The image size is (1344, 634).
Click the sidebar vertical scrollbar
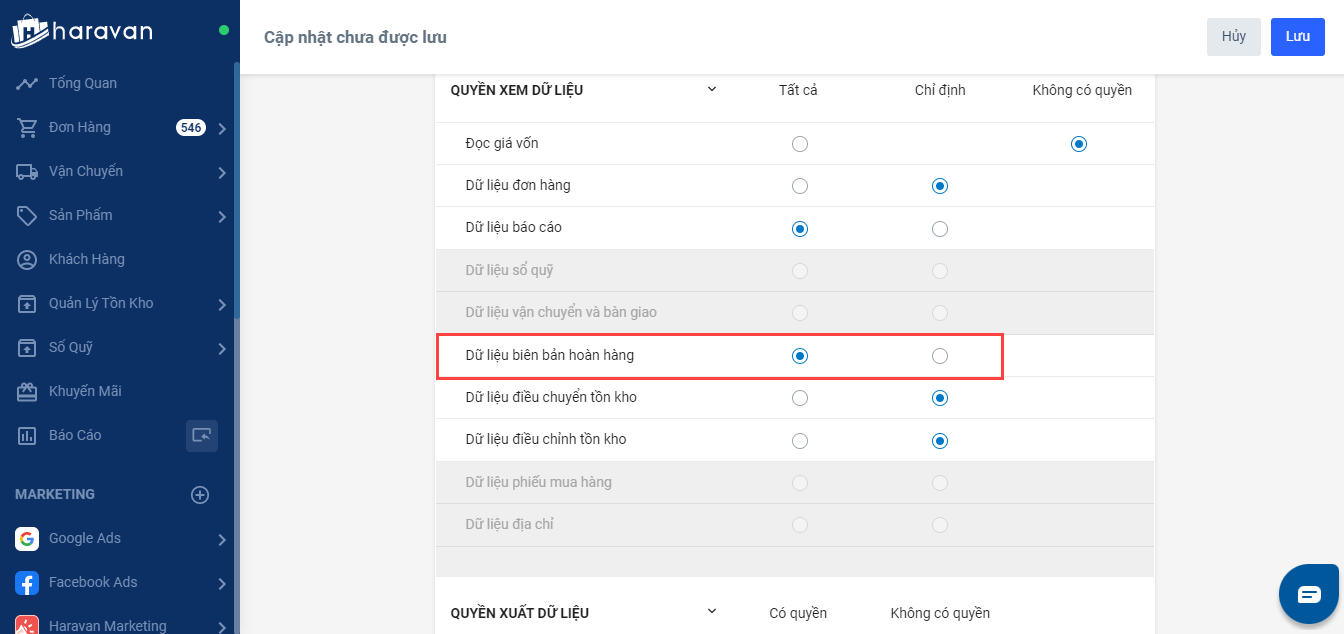(236, 190)
